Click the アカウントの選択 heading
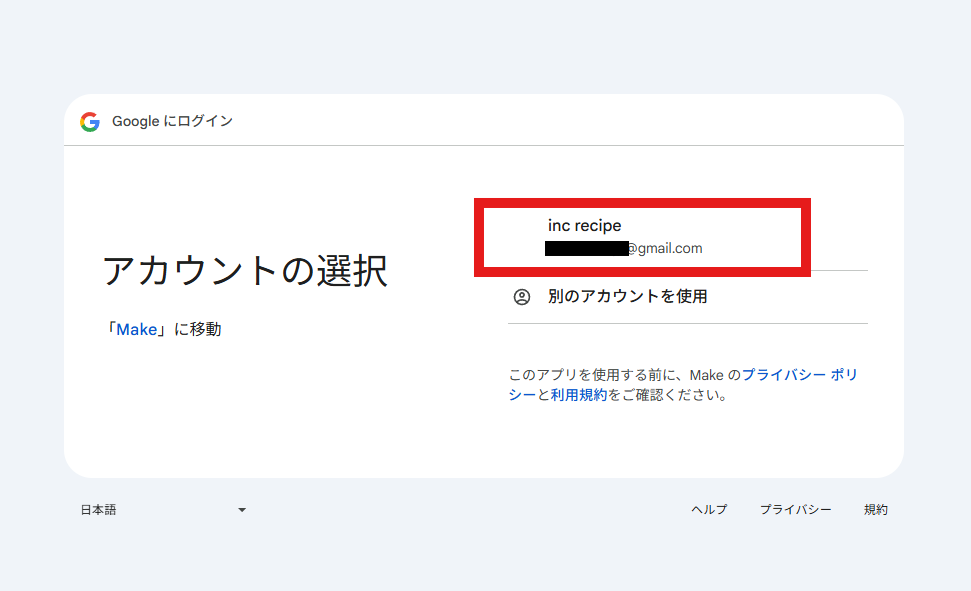 (x=245, y=271)
